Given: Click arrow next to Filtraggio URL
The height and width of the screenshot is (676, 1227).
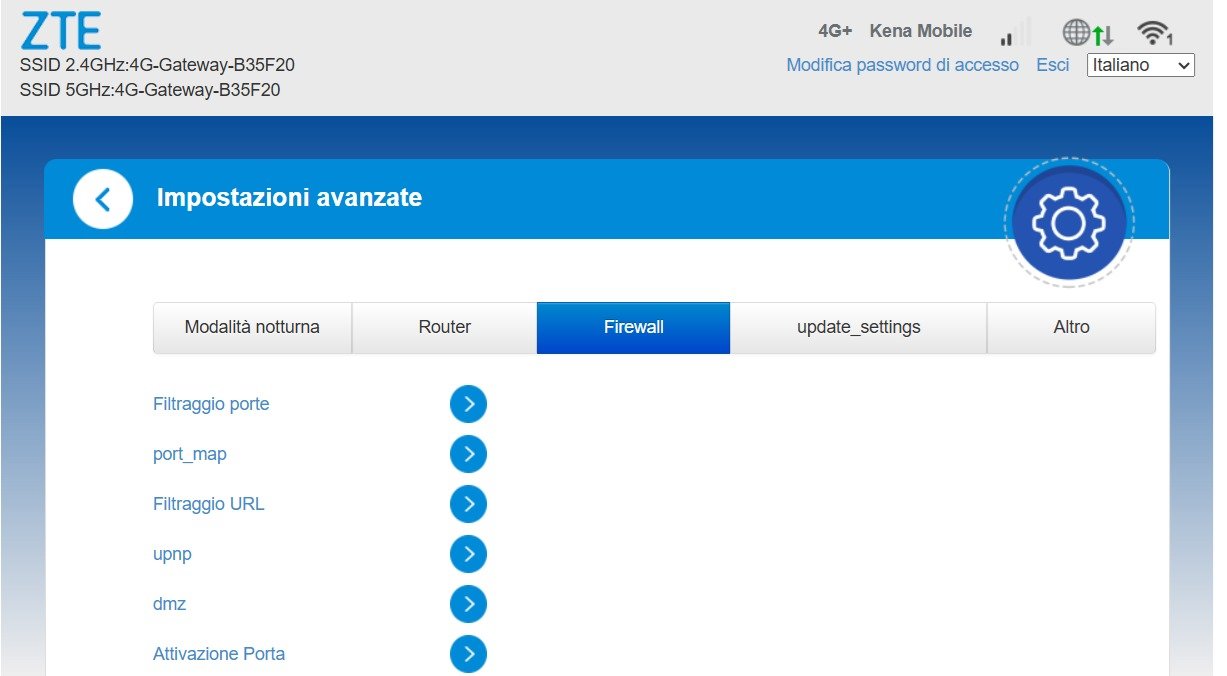Looking at the screenshot, I should [468, 504].
